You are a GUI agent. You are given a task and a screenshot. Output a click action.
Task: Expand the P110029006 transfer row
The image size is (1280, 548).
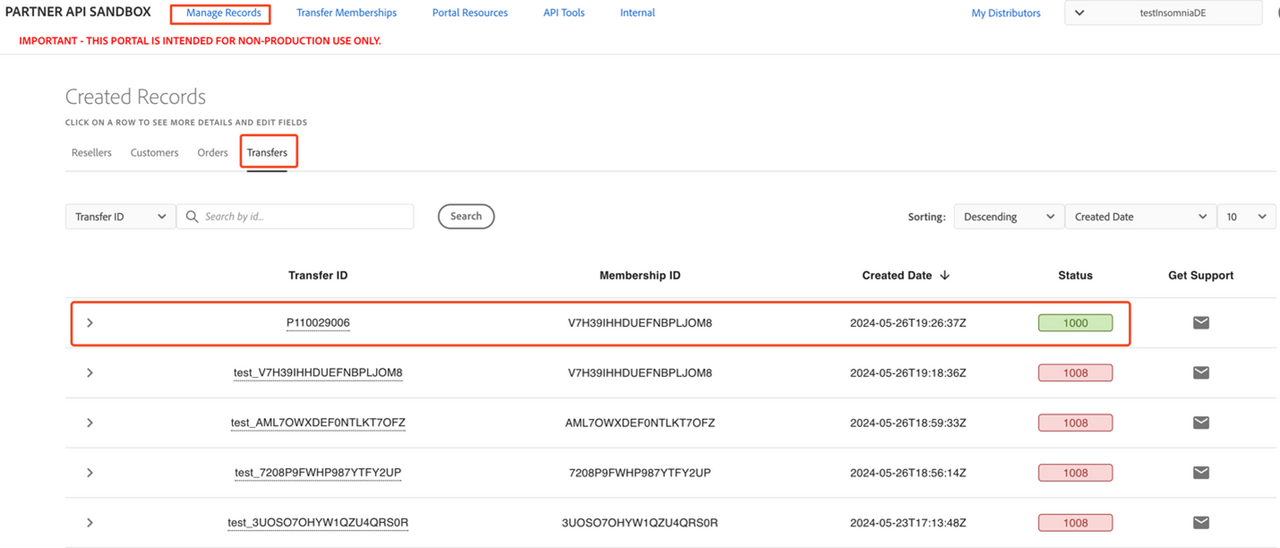click(90, 323)
